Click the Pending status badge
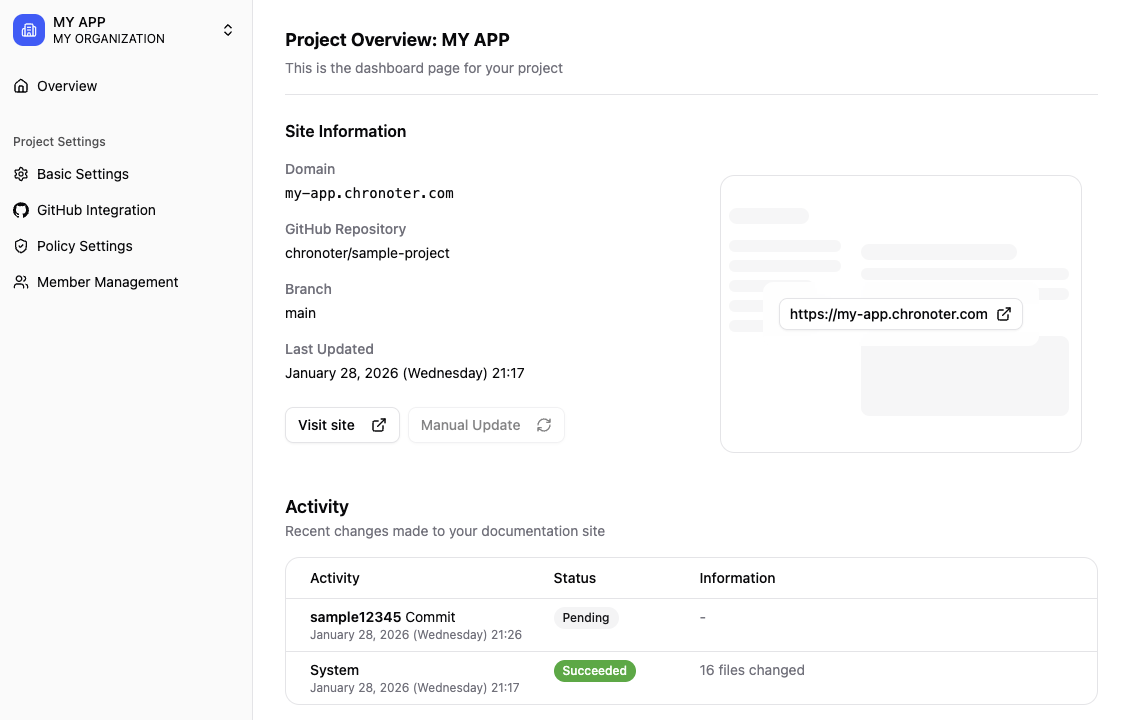The height and width of the screenshot is (720, 1125). 586,617
